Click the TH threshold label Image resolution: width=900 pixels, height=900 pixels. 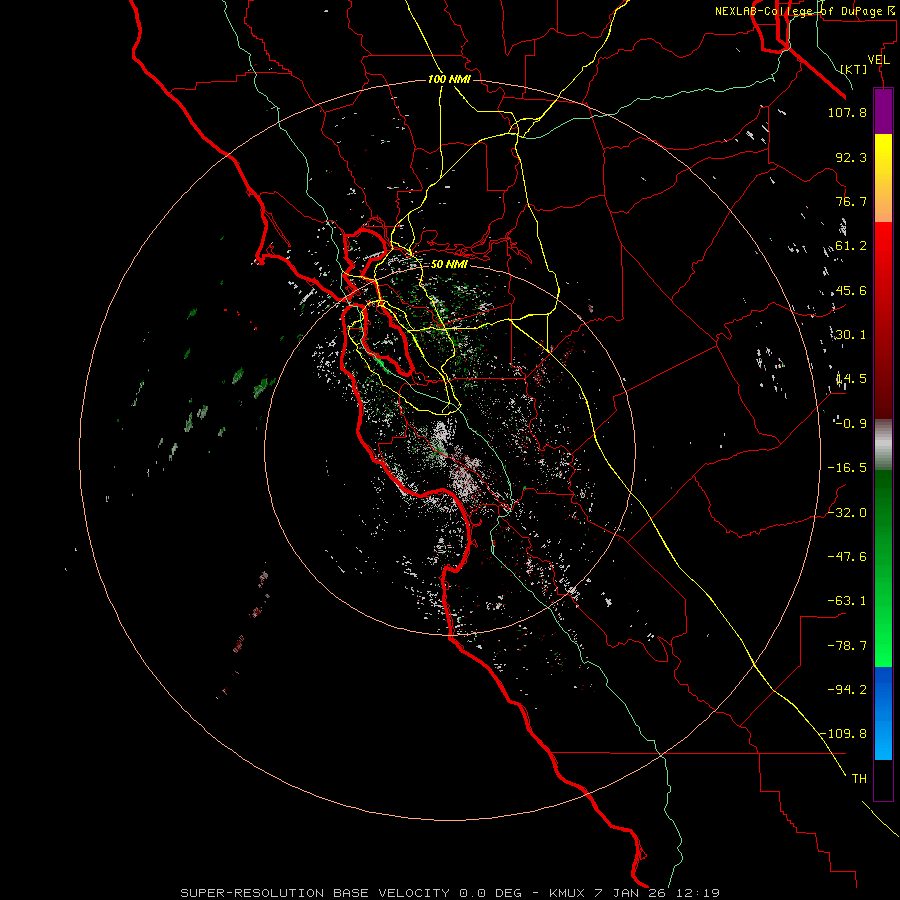859,779
